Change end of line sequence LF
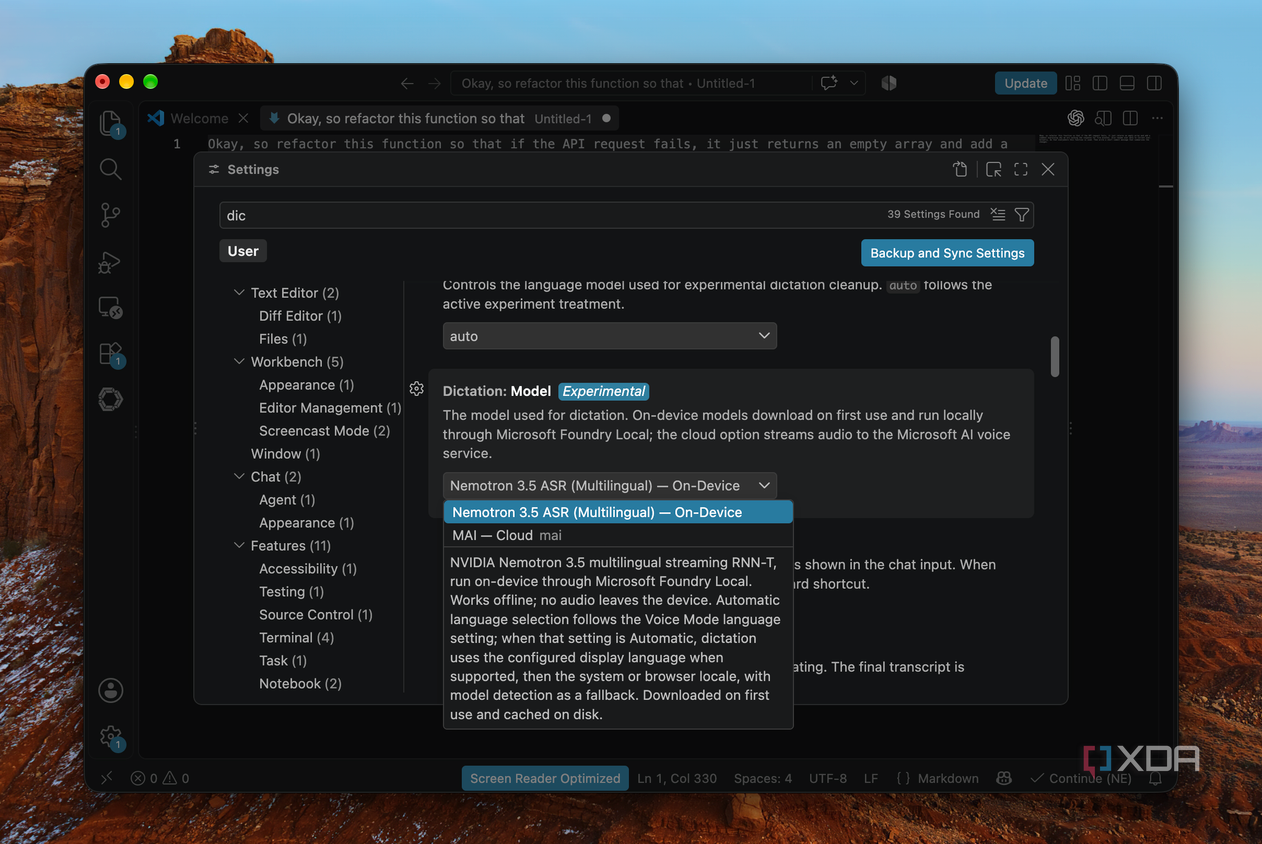Viewport: 1262px width, 844px height. [x=871, y=778]
